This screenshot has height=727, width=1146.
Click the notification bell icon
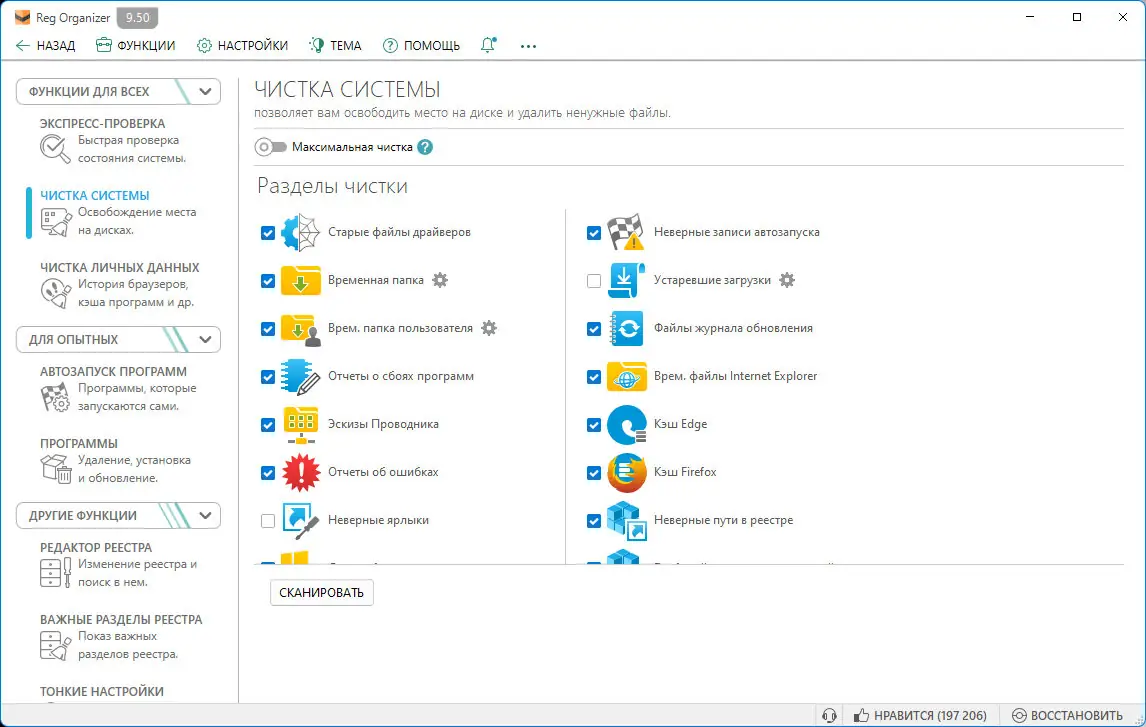pyautogui.click(x=488, y=45)
